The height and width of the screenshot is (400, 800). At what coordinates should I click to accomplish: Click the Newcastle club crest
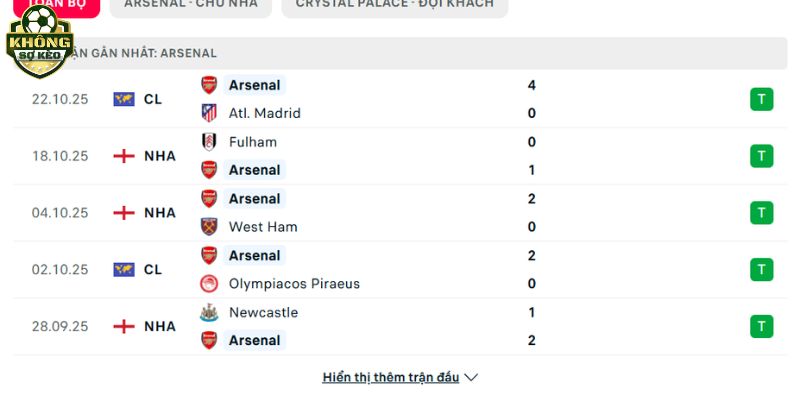pyautogui.click(x=209, y=312)
